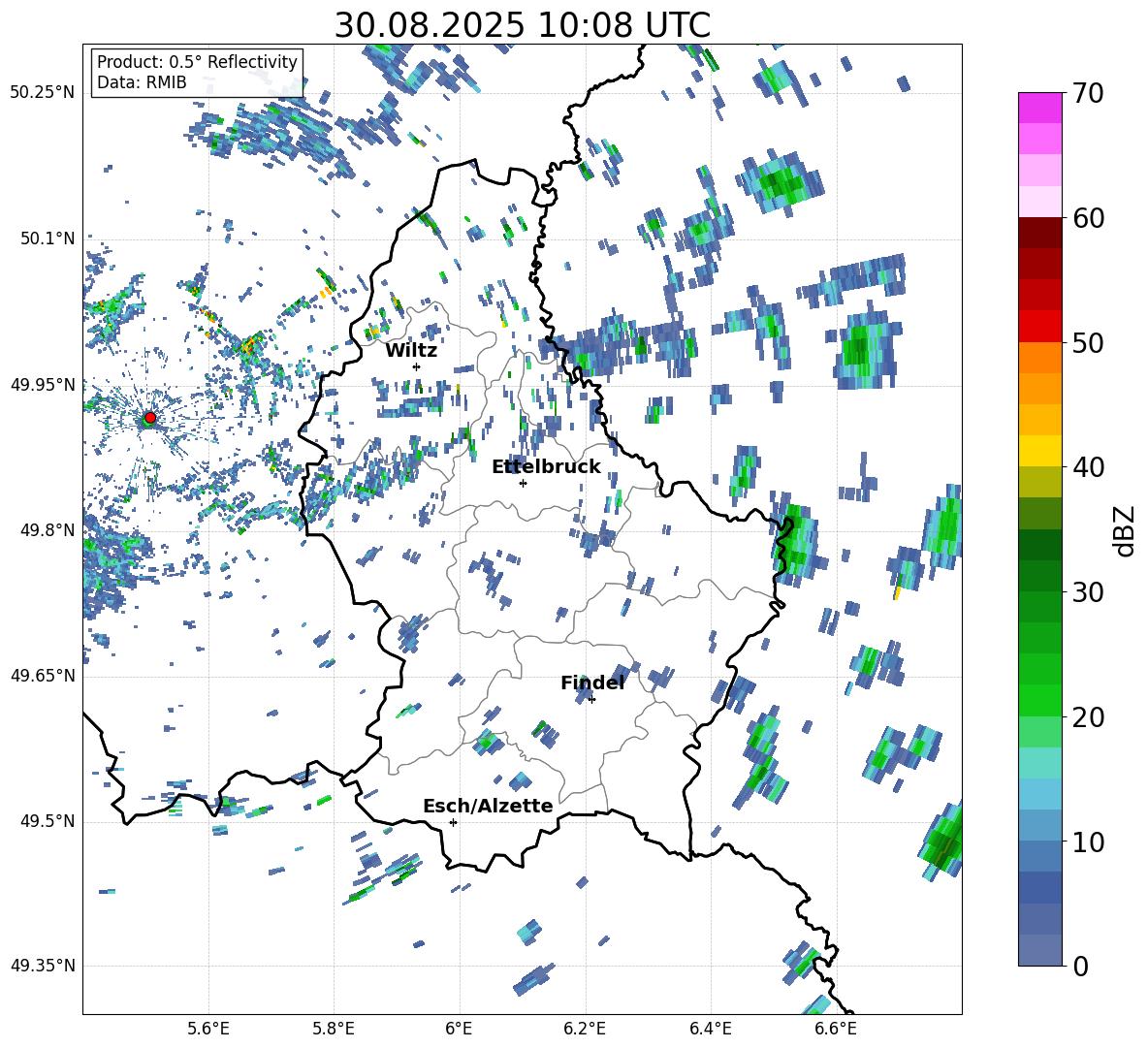
Task: Click the 6°E longitude label
Action: [459, 1029]
